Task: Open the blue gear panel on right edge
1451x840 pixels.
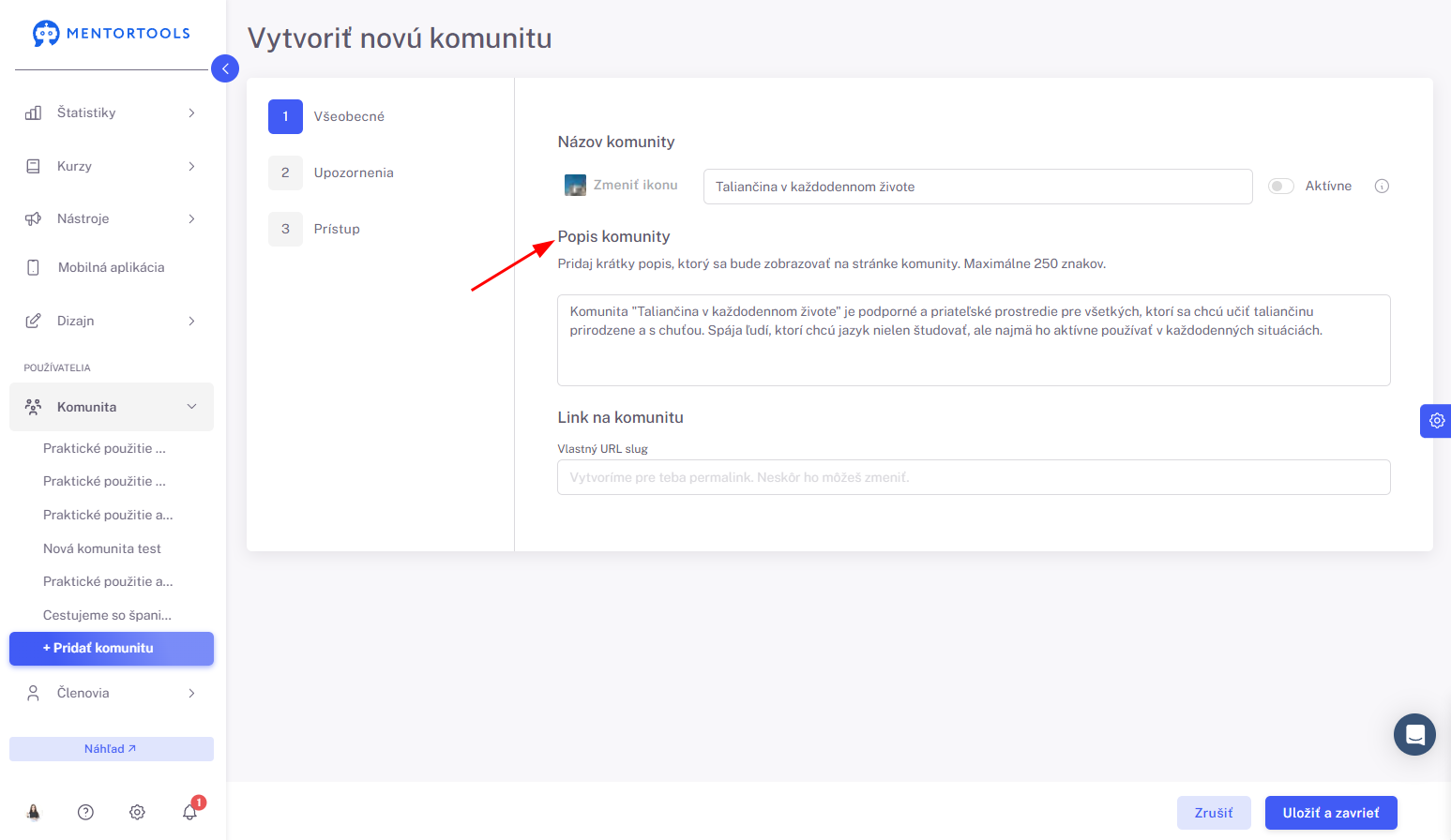Action: (1436, 421)
